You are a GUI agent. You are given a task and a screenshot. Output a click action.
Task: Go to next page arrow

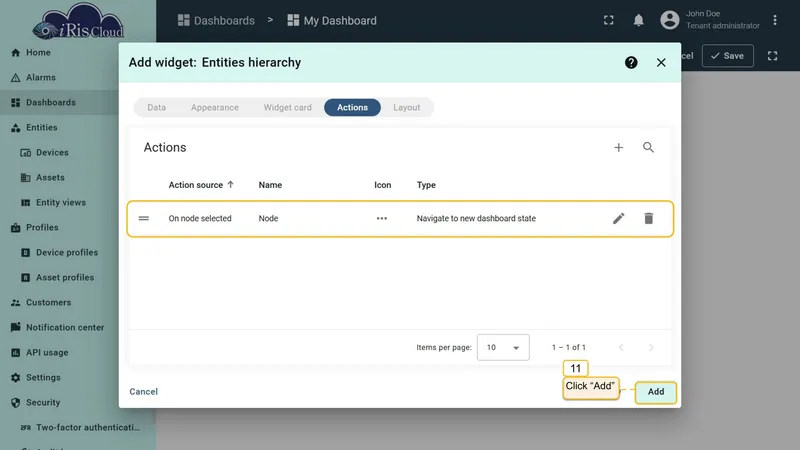tap(651, 347)
